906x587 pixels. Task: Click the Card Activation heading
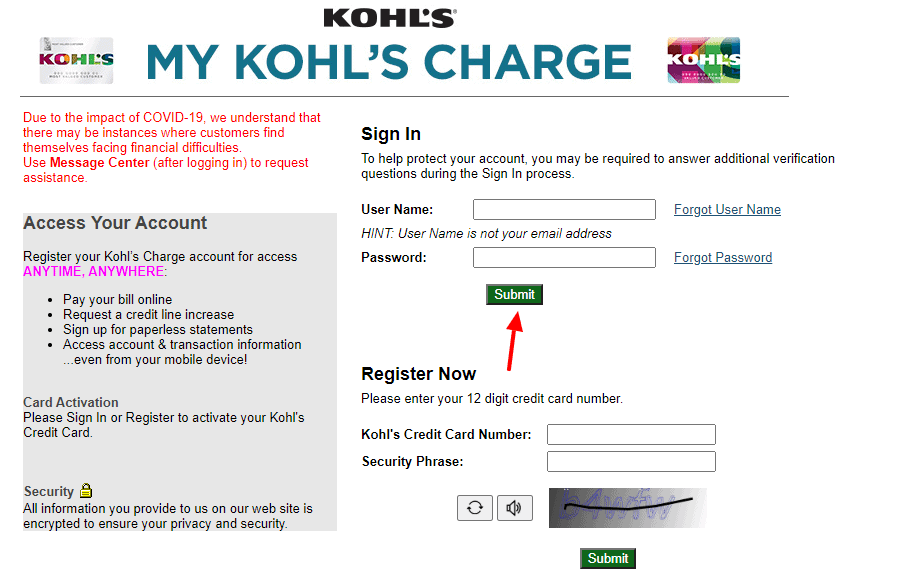pyautogui.click(x=70, y=402)
